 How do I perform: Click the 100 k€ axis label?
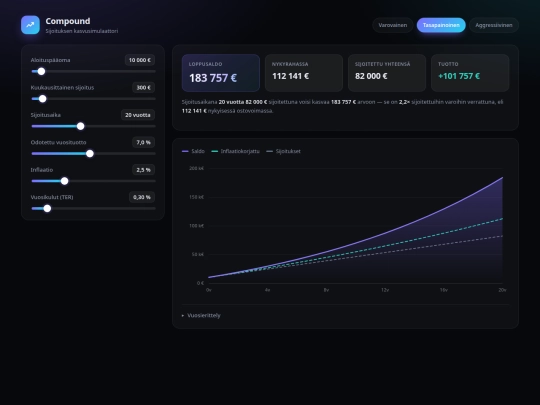[x=196, y=226]
